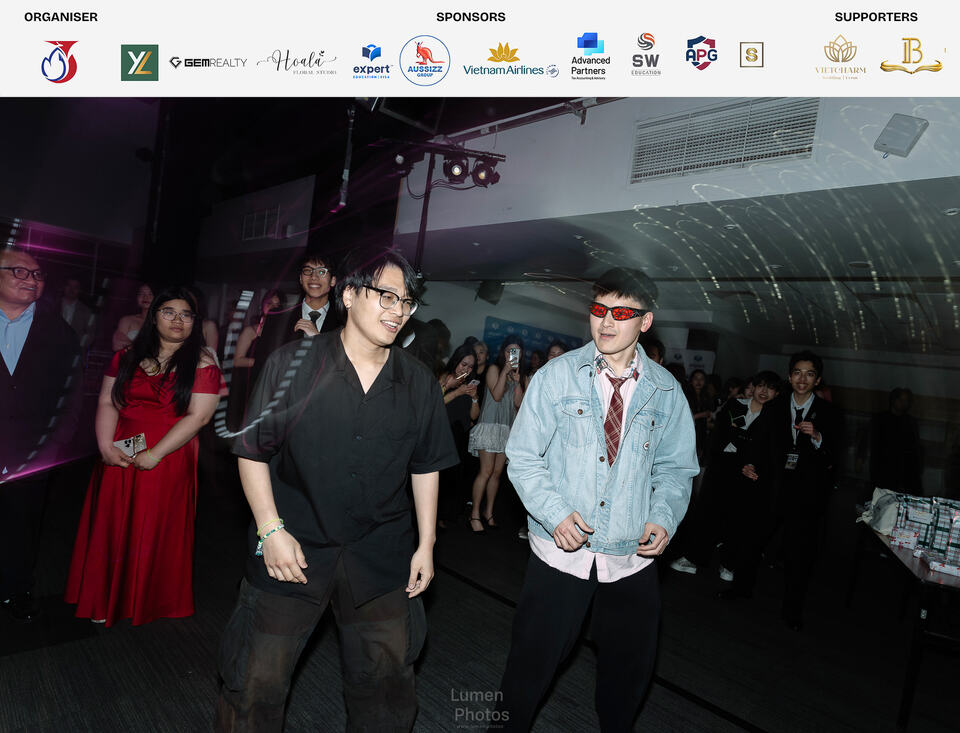Open the Vietcharm supporter logo

841,57
